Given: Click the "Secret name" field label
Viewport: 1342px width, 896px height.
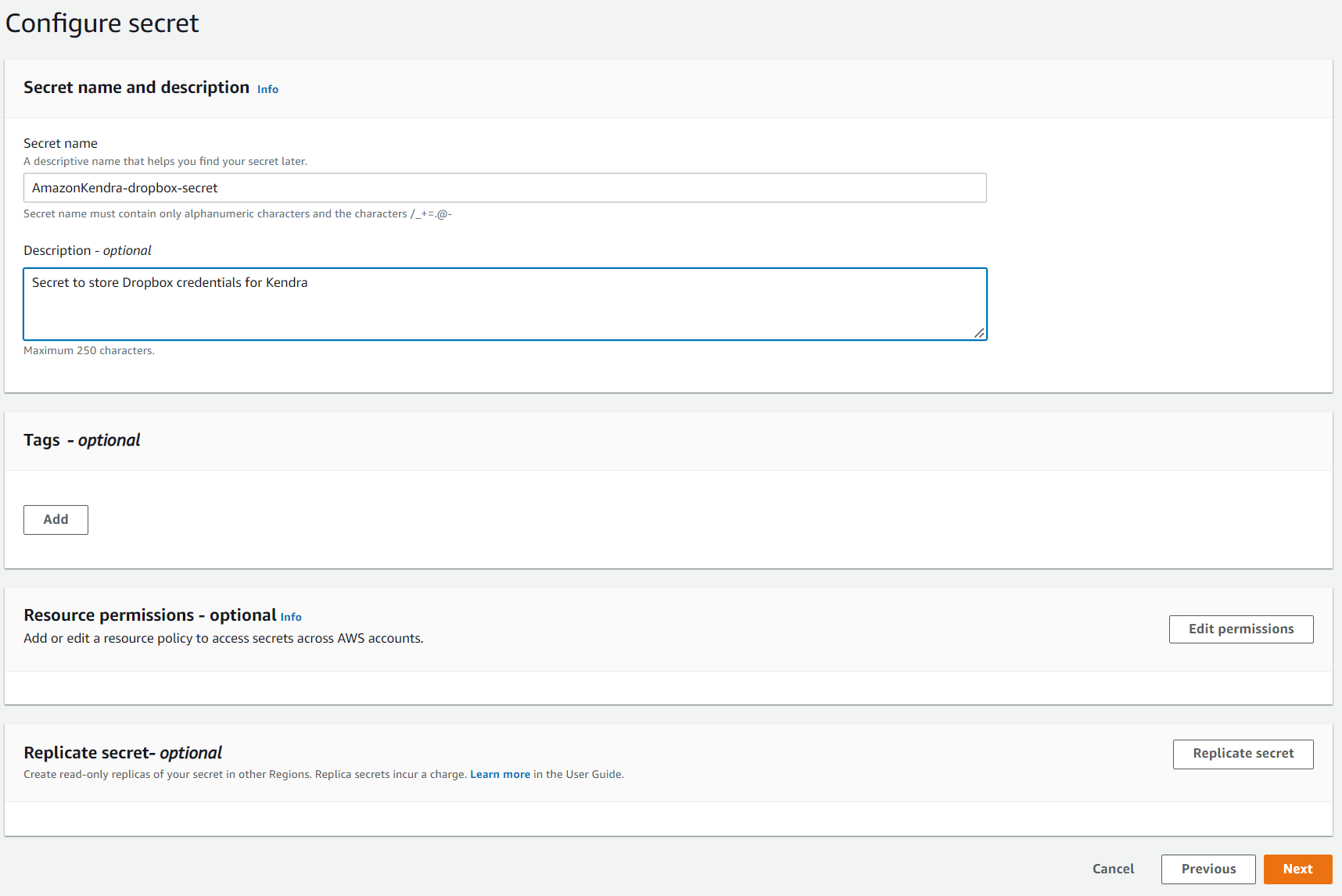Looking at the screenshot, I should (60, 143).
